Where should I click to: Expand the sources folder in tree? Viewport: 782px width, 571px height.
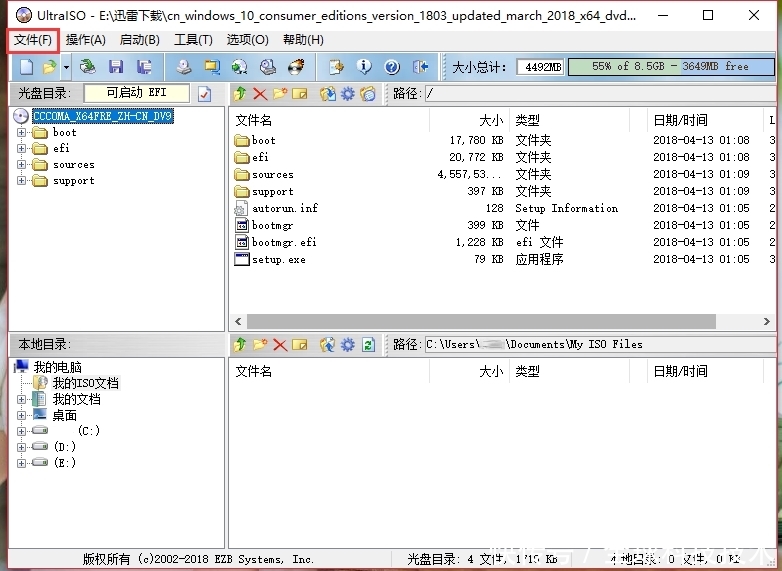point(21,165)
